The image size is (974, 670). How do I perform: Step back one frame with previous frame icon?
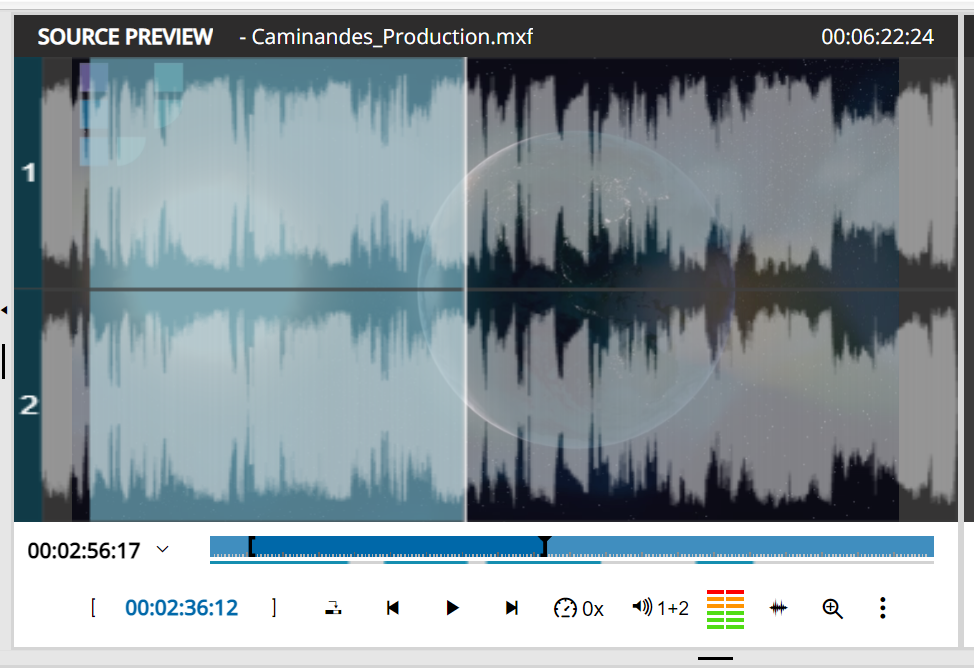[392, 607]
